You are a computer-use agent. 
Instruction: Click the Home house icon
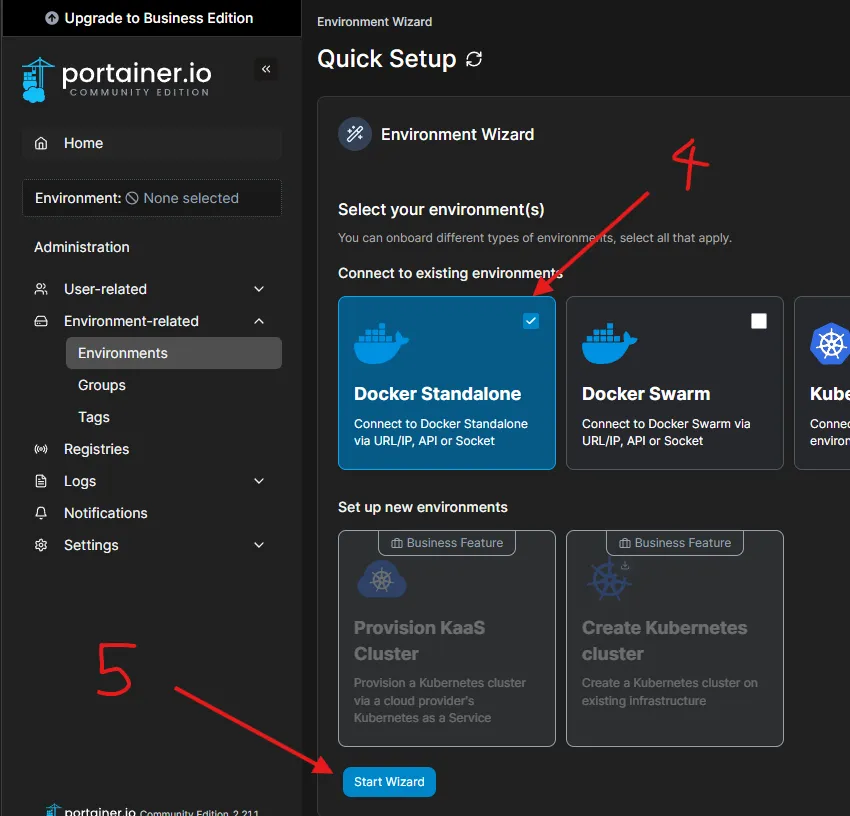pyautogui.click(x=41, y=143)
